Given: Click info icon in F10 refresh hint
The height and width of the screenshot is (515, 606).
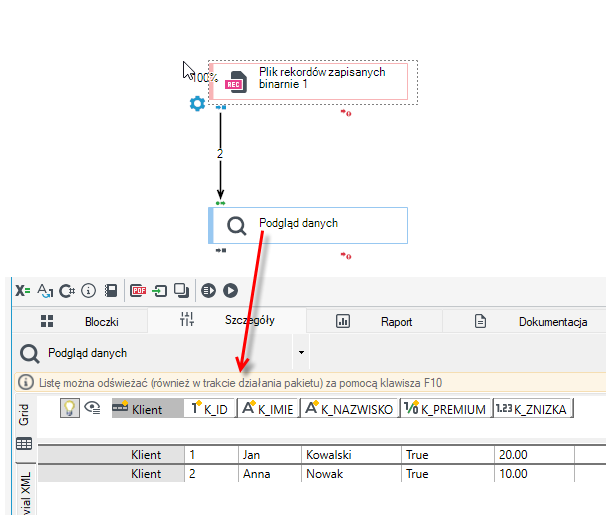Looking at the screenshot, I should pyautogui.click(x=26, y=382).
